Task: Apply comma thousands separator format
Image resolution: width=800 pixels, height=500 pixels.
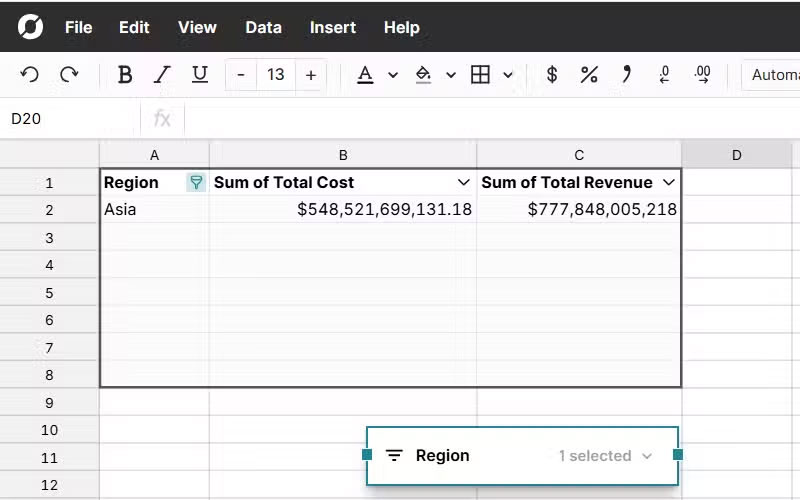Action: point(627,75)
